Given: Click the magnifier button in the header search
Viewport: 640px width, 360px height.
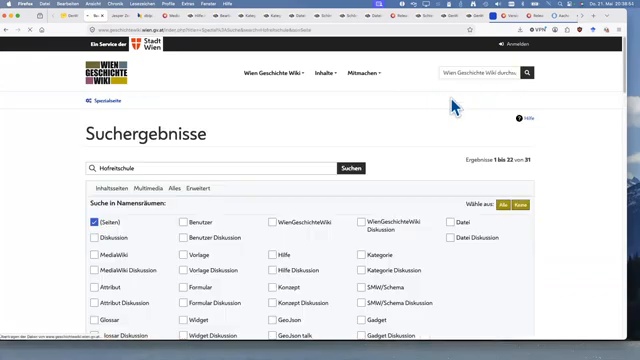Looking at the screenshot, I should [x=527, y=73].
